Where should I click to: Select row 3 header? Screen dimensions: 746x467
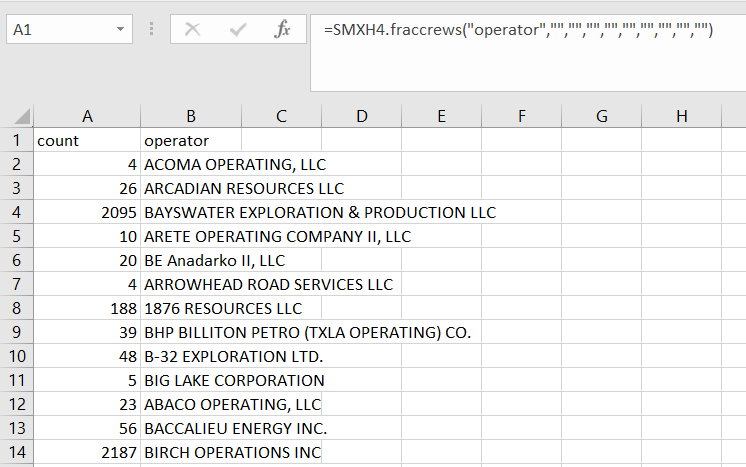[17, 188]
